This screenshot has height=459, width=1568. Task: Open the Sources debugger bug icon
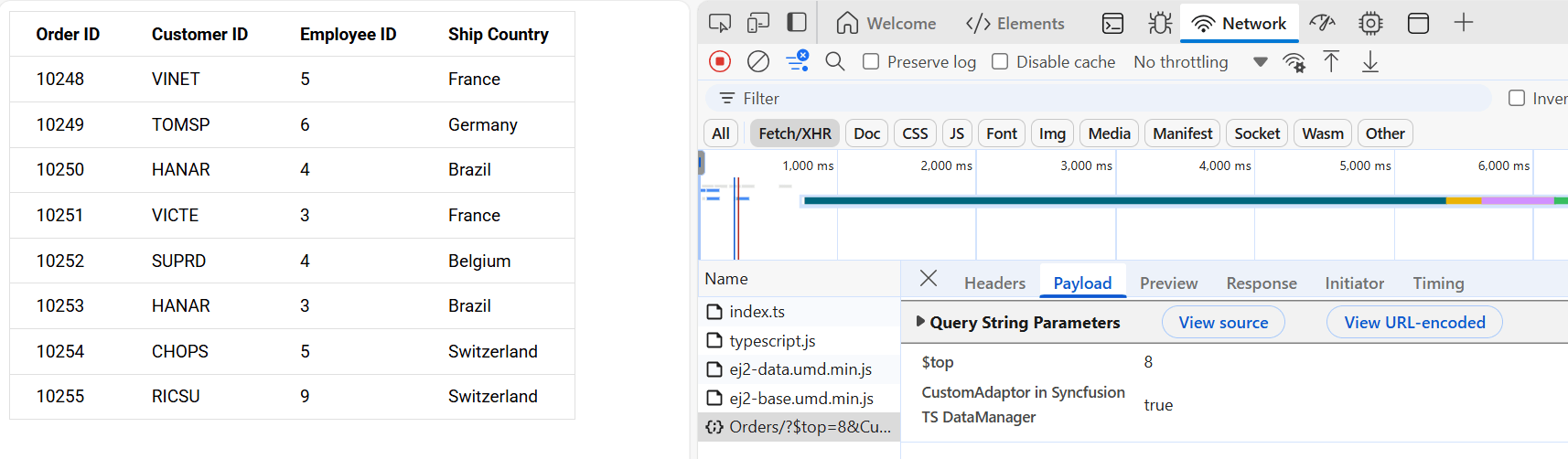coord(1160,23)
